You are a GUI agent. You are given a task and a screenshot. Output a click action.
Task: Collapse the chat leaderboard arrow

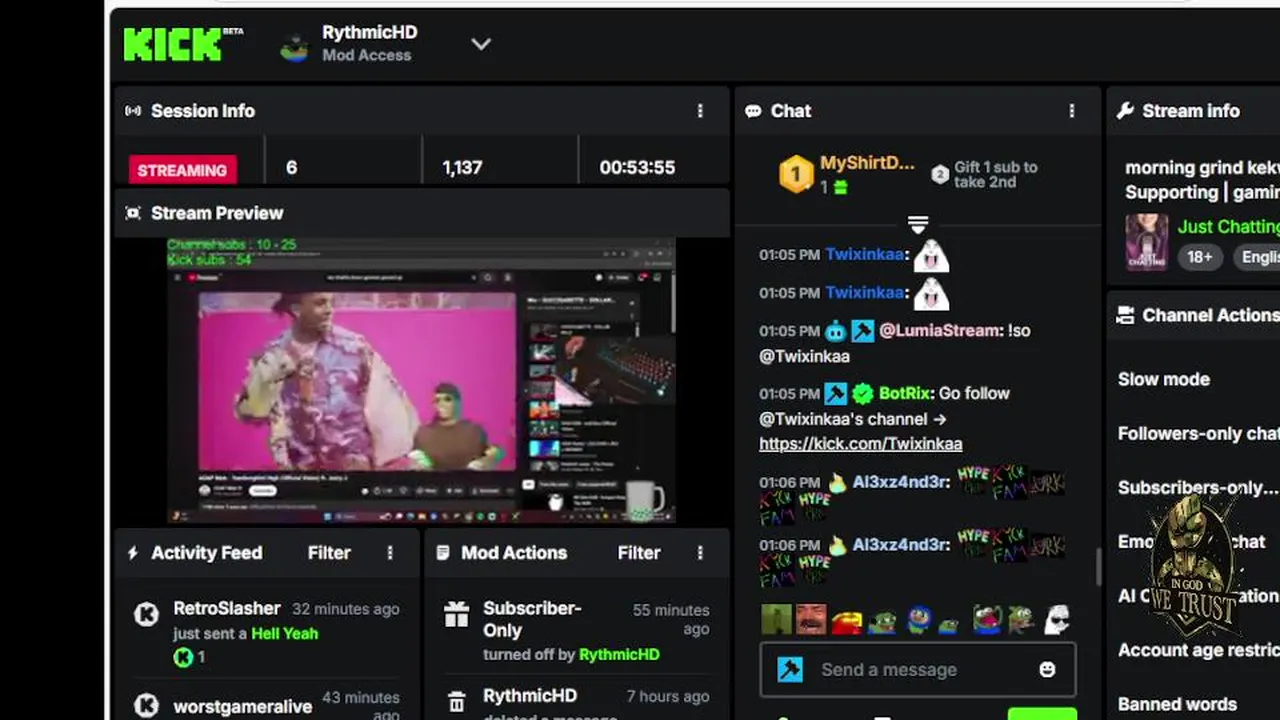tap(918, 224)
